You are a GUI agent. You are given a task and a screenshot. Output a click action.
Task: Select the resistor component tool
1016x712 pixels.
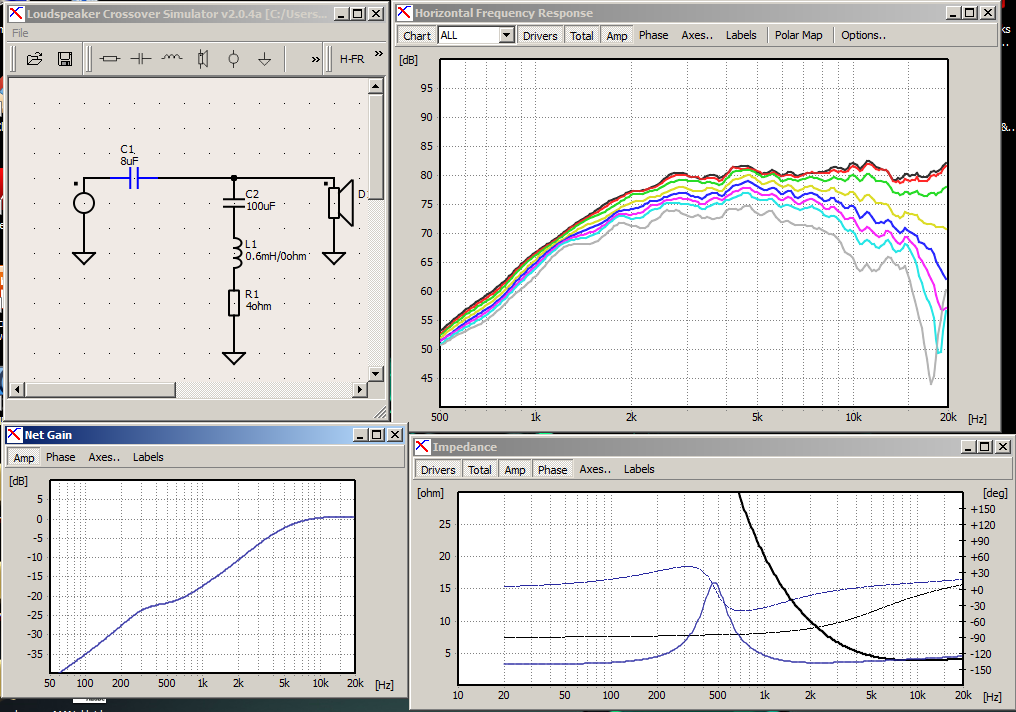point(110,59)
